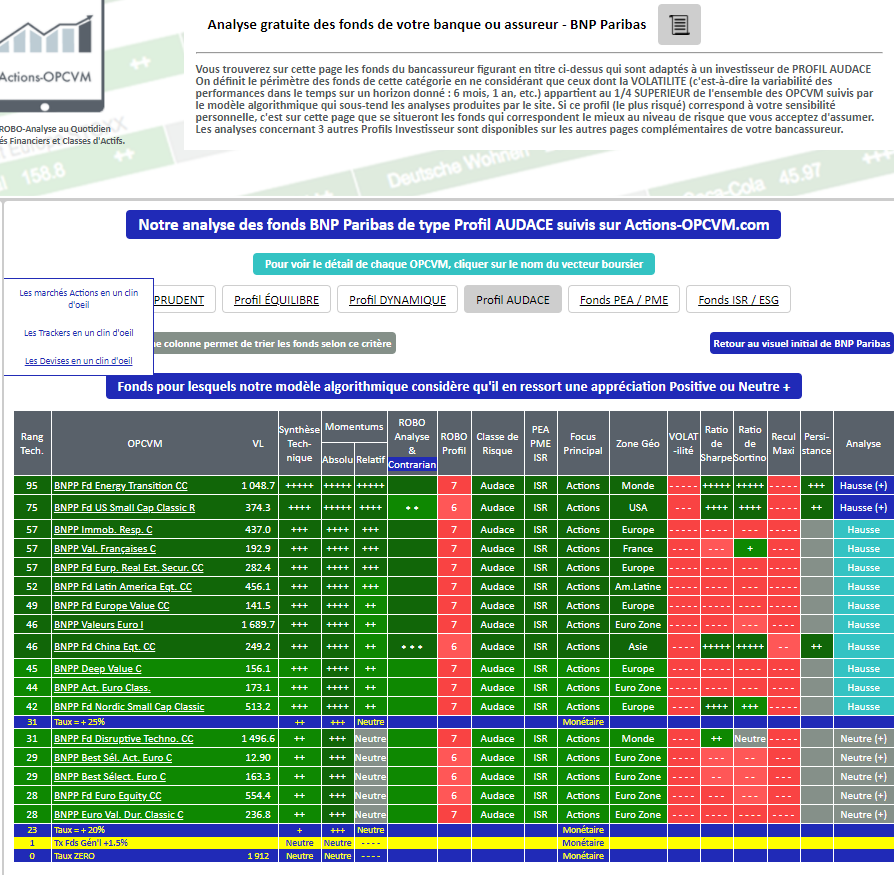Image resolution: width=894 pixels, height=875 pixels.
Task: Sort by Classe de Risque column
Action: [x=497, y=443]
